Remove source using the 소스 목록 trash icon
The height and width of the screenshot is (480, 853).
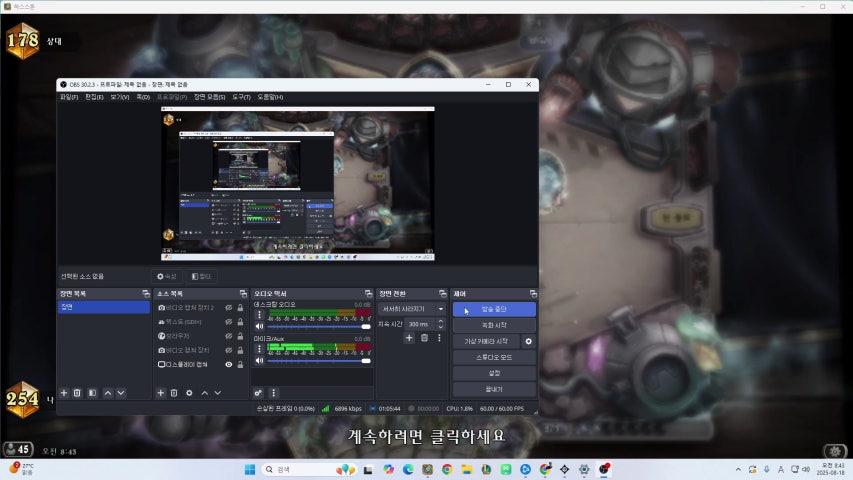pyautogui.click(x=174, y=392)
